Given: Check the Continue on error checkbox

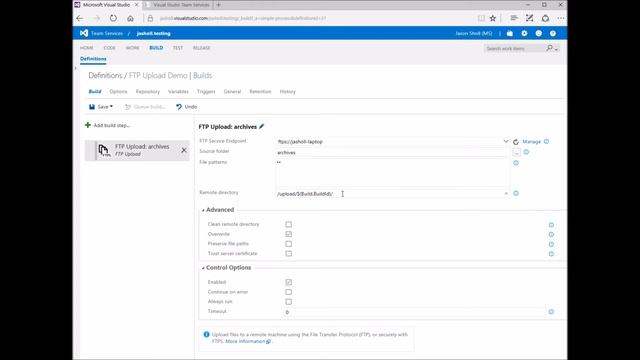Looking at the screenshot, I should pos(289,292).
